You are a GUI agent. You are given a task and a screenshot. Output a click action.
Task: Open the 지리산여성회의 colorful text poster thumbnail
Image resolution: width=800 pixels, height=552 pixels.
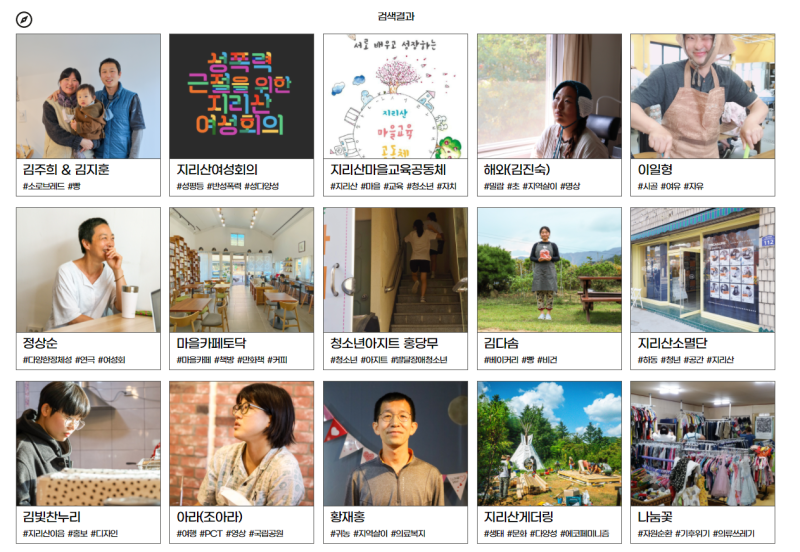pos(241,96)
